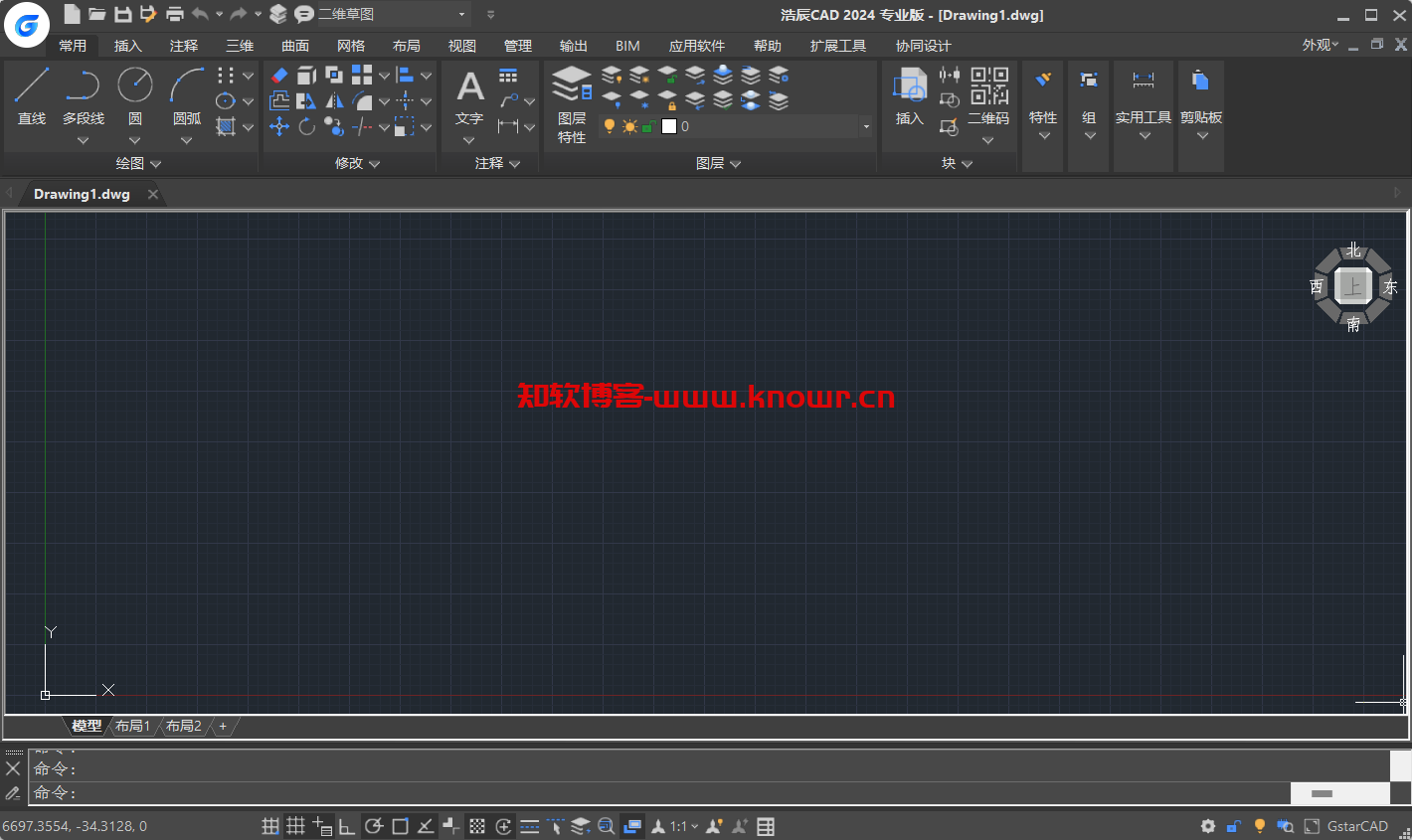Select the Polyline (多段线) tool

[84, 96]
